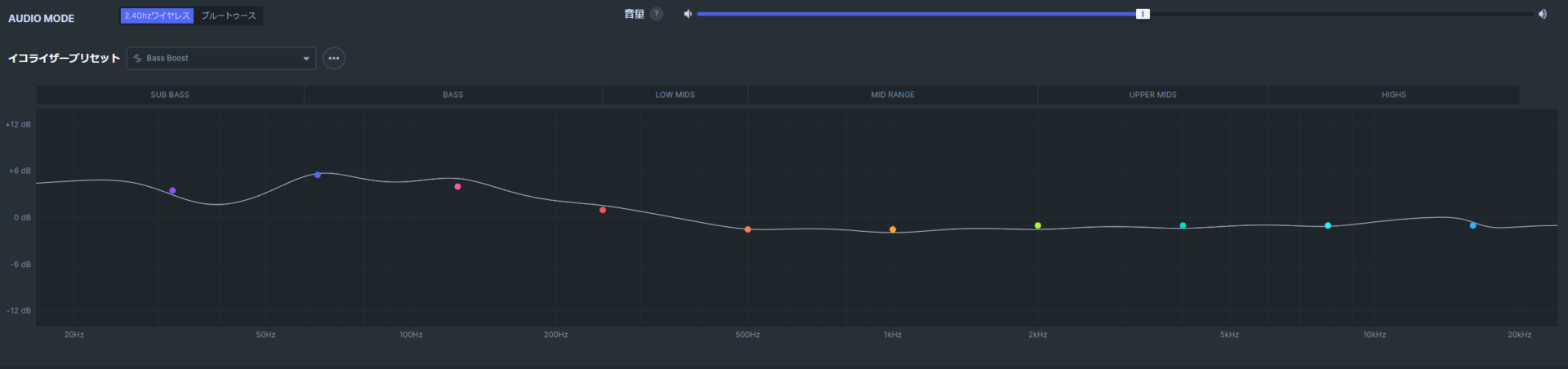Select the pink EQ point near 125Hz
1568x369 pixels.
[457, 187]
